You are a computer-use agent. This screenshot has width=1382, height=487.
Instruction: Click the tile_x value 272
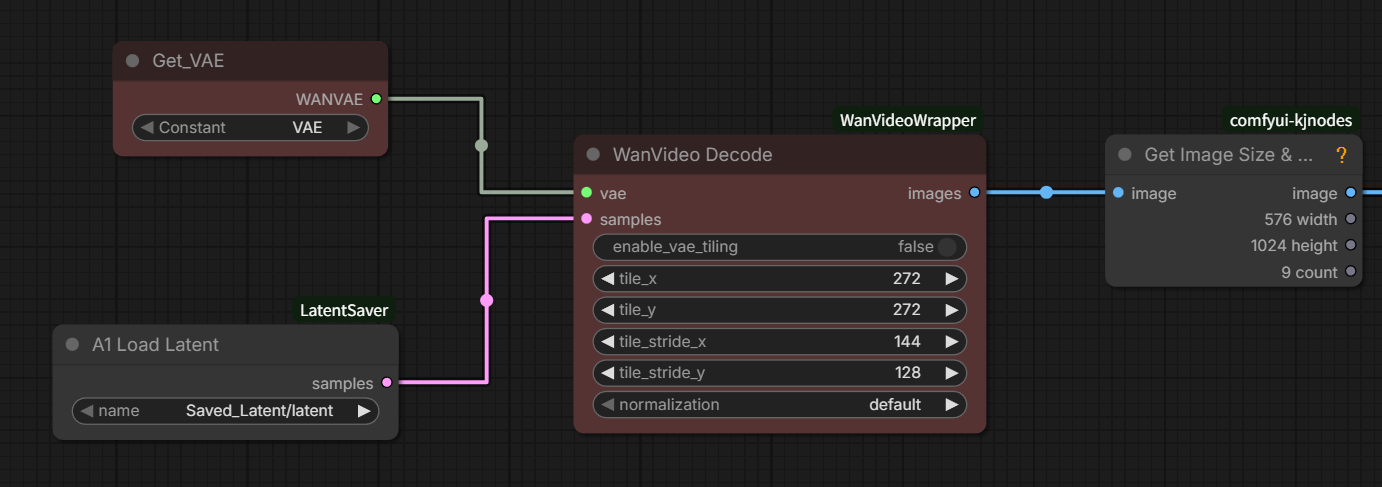coord(907,279)
